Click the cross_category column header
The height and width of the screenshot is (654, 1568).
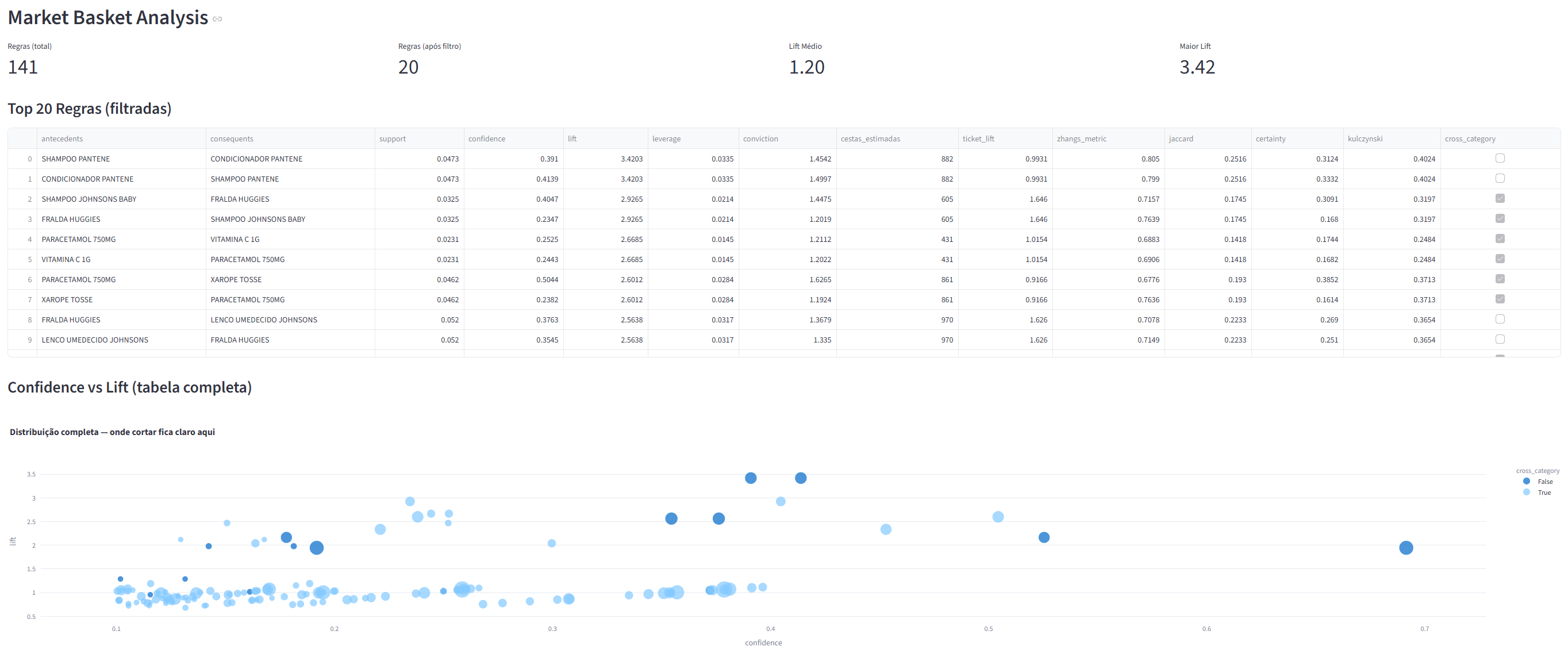pos(1500,139)
